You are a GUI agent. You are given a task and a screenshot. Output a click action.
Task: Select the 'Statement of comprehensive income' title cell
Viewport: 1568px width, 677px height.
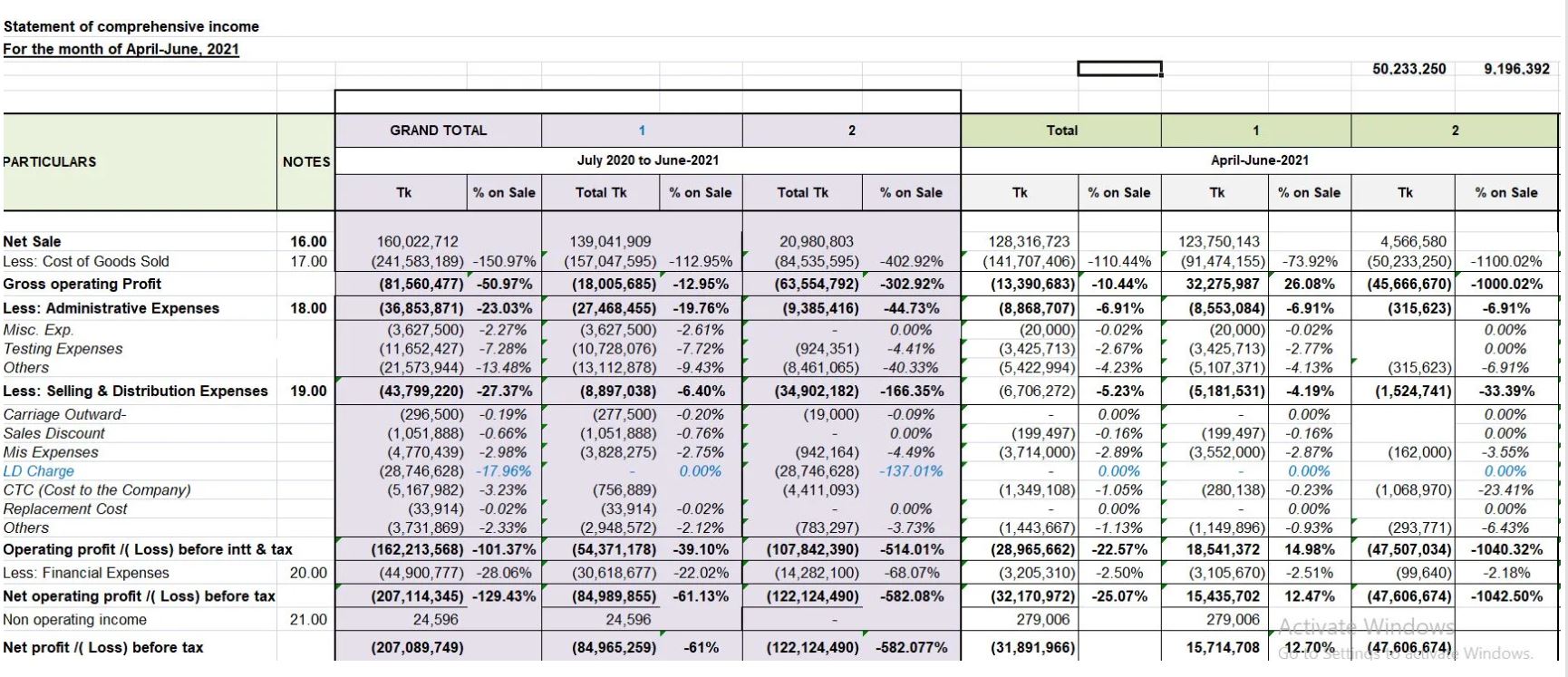pyautogui.click(x=131, y=26)
